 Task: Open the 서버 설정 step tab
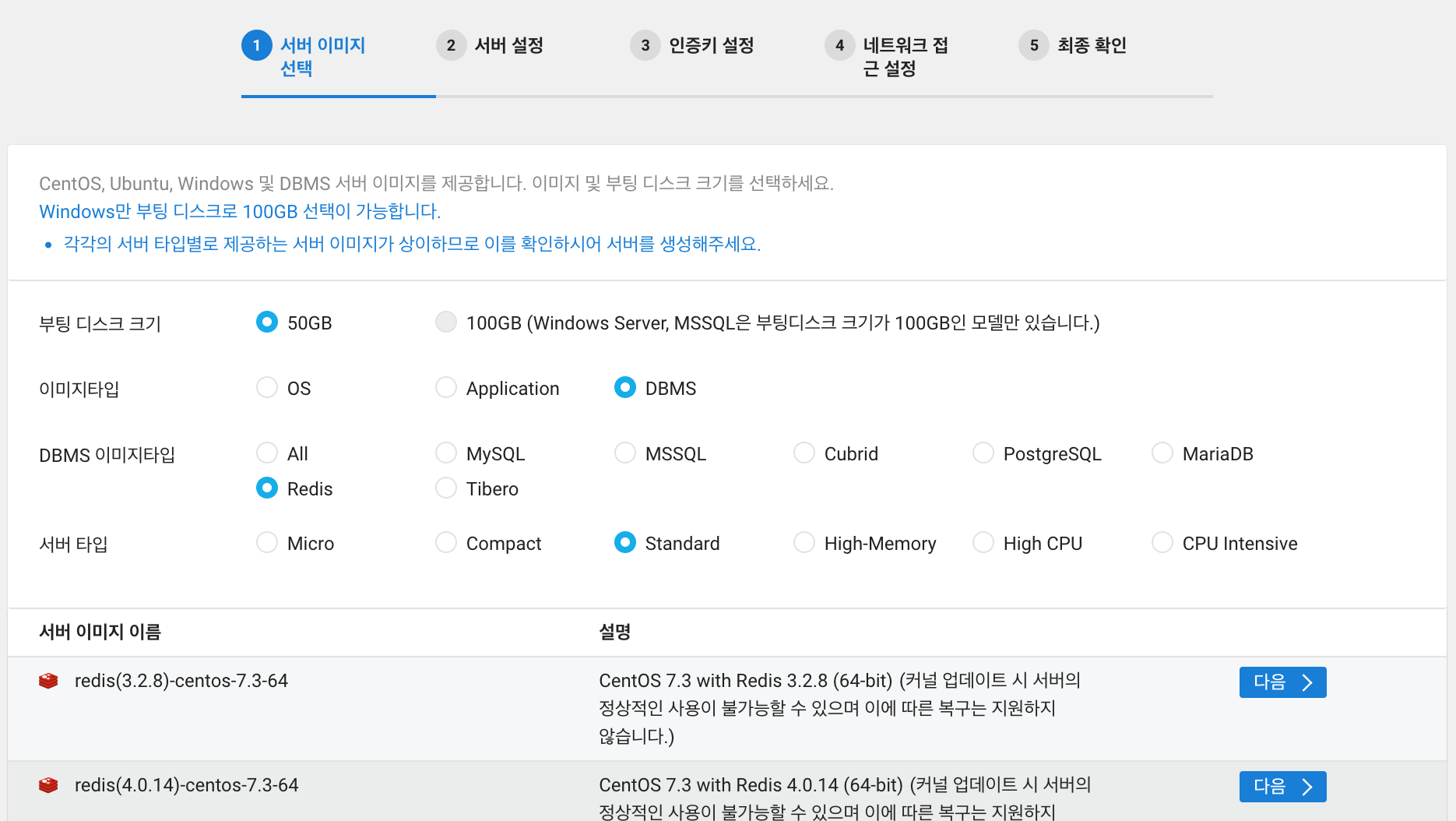(509, 45)
